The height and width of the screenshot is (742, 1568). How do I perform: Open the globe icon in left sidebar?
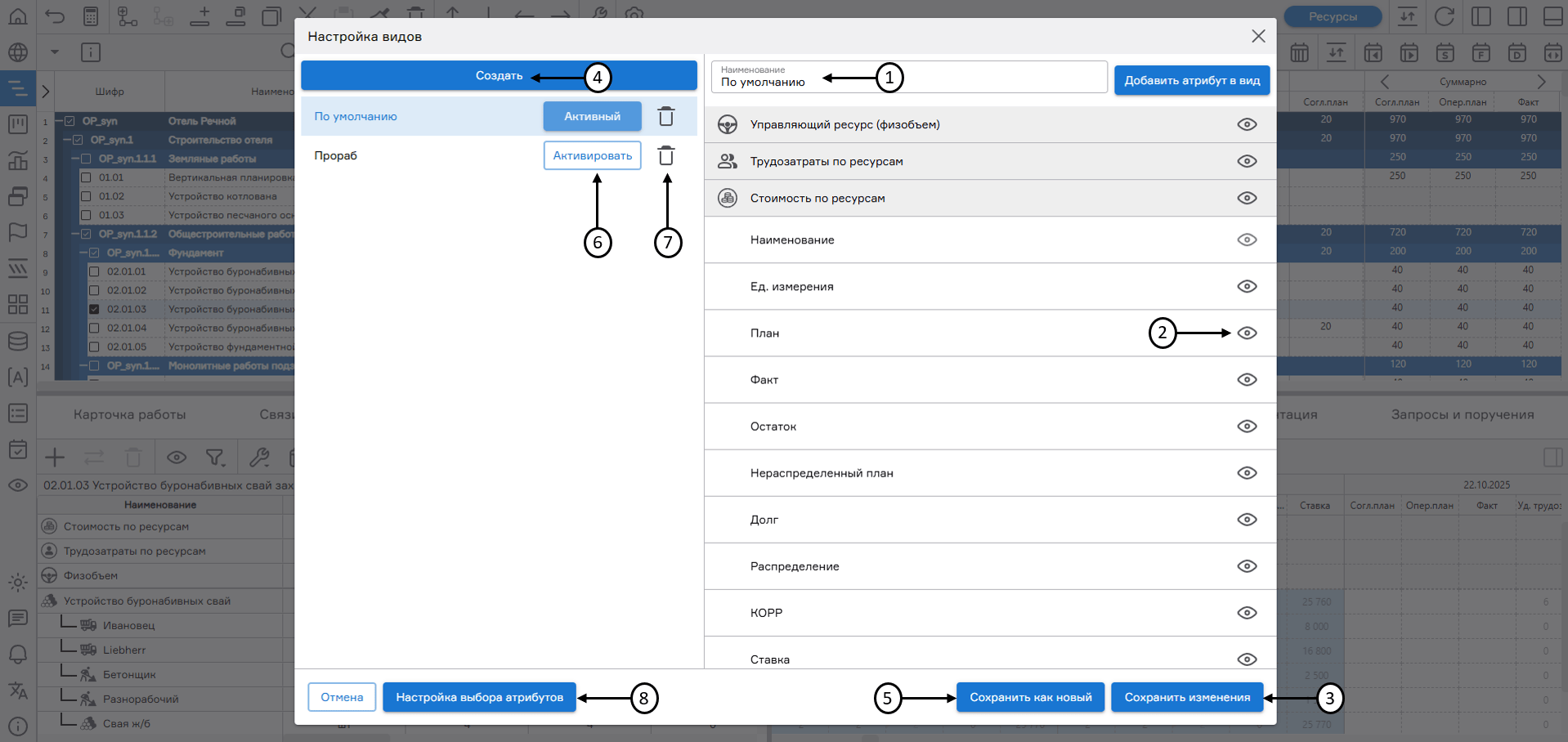point(18,52)
